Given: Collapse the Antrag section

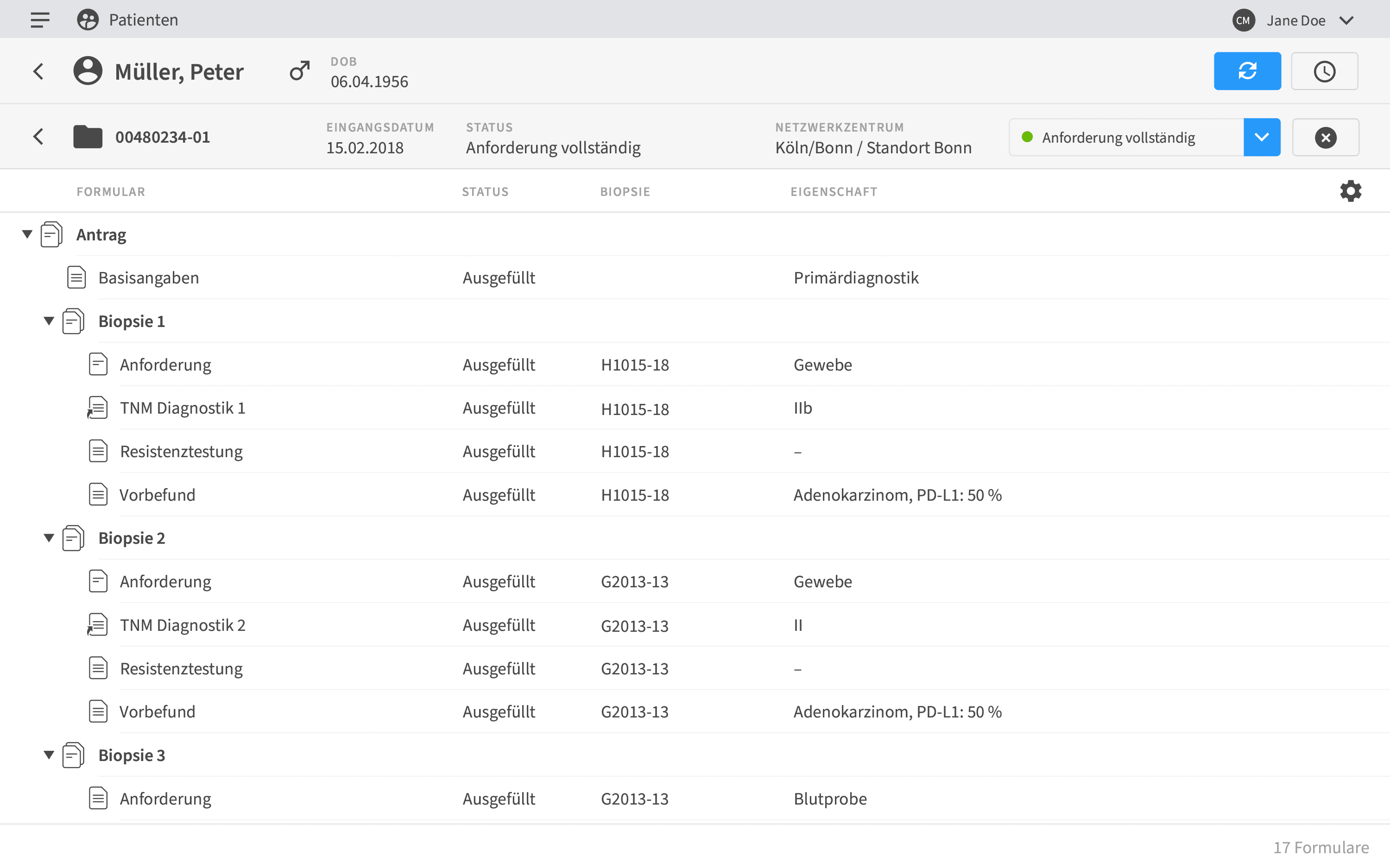Looking at the screenshot, I should pyautogui.click(x=26, y=233).
